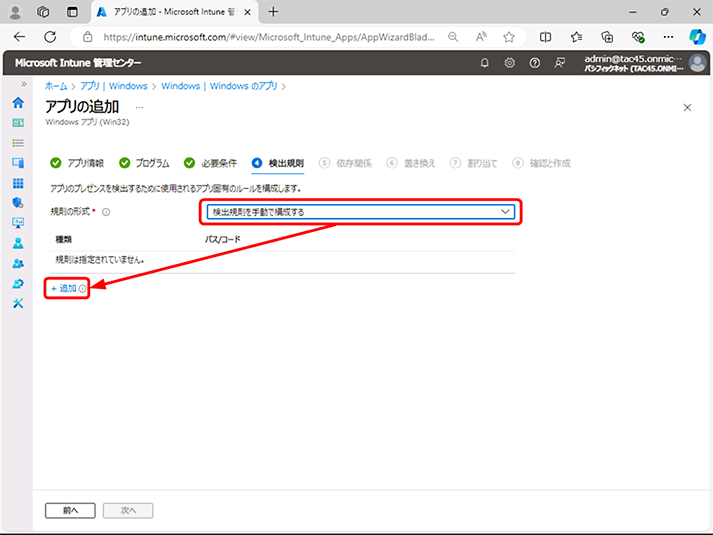The width and height of the screenshot is (713, 535).
Task: Select the 検出規則 step tab
Action: (x=277, y=163)
